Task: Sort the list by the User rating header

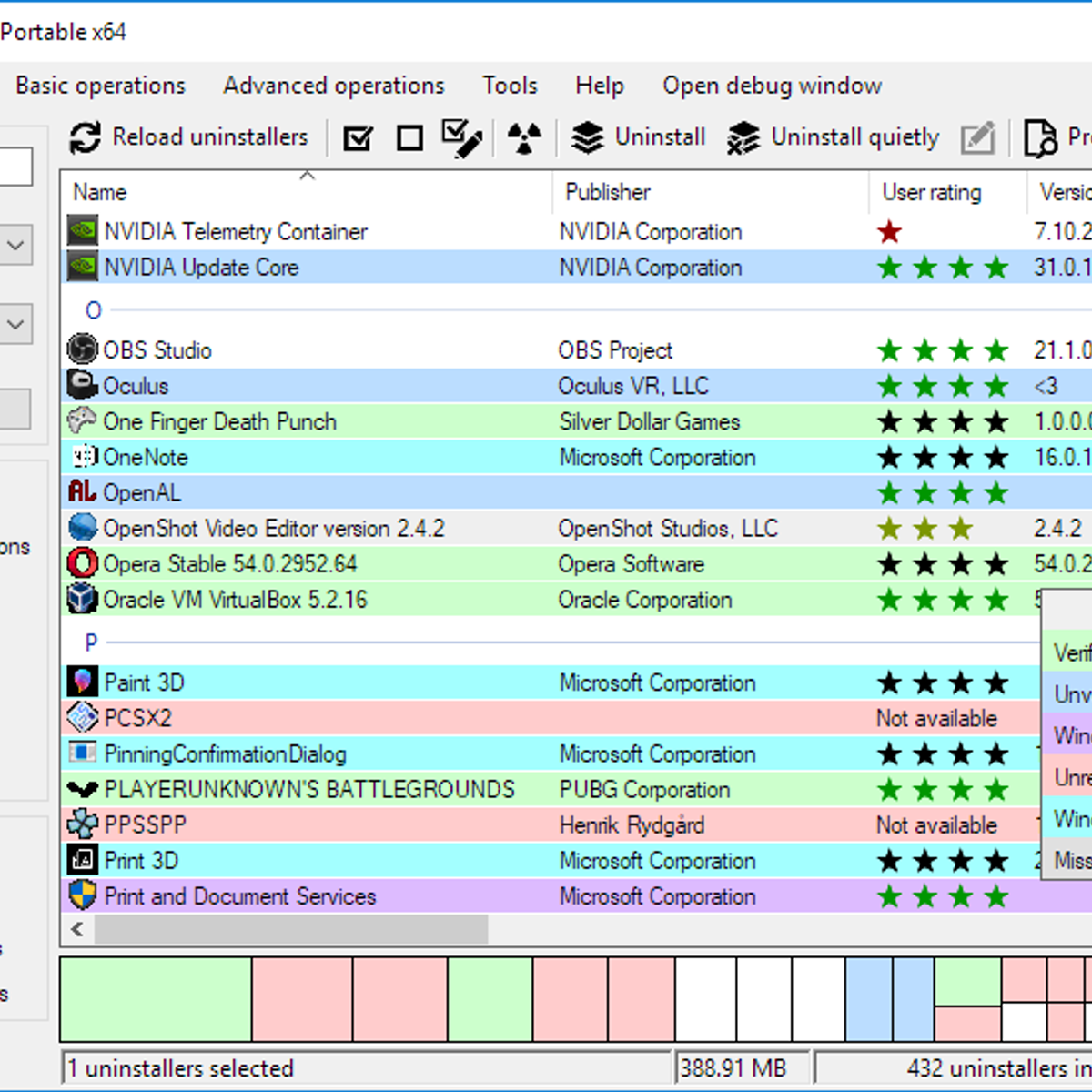Action: 948,192
